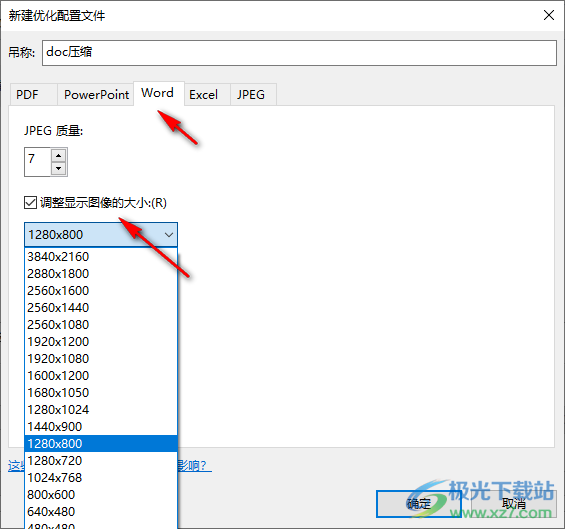Pick 1680x1050 in the dropdown list

[x=101, y=392]
